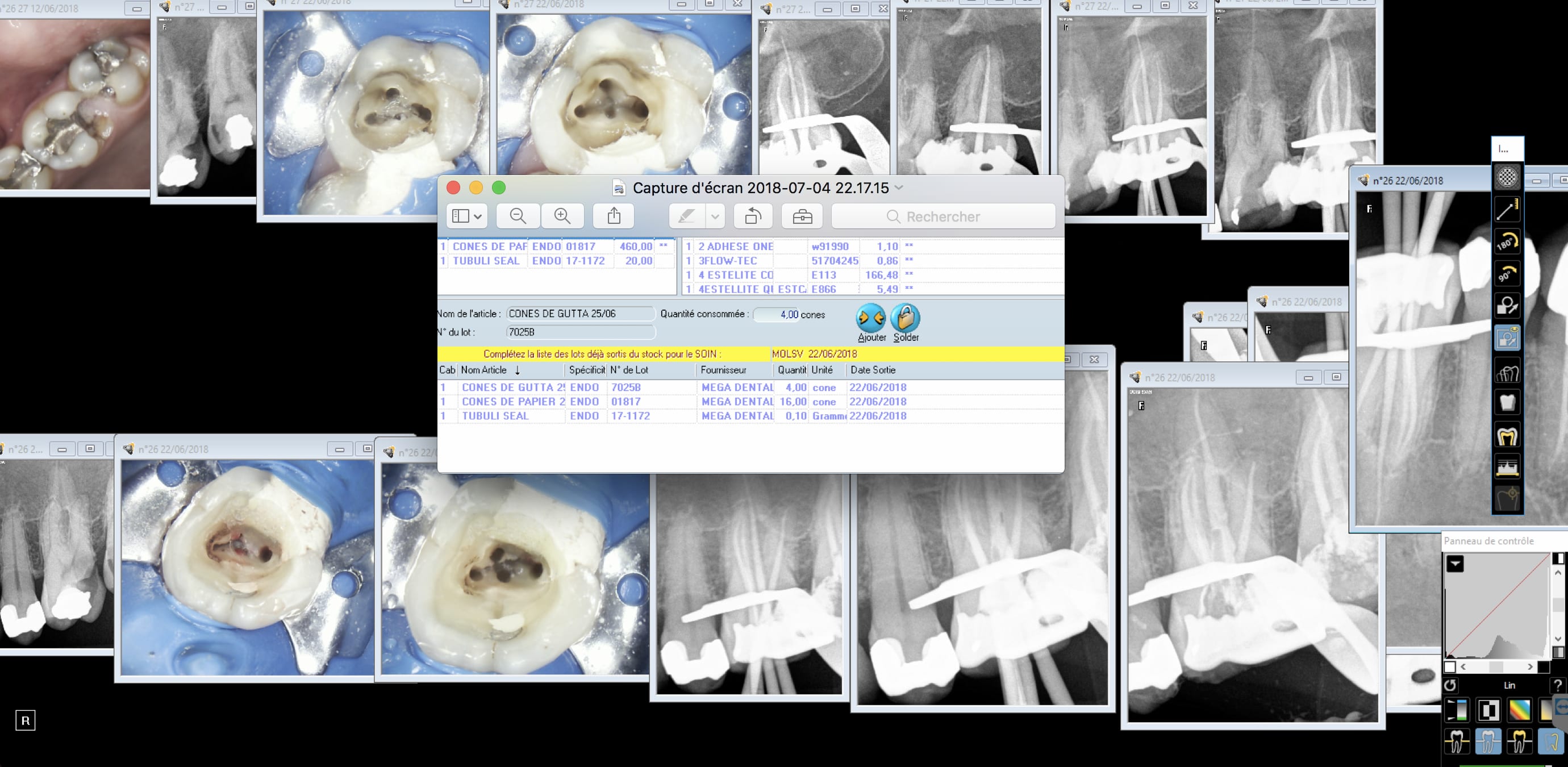Reset the contrast curve settings
1568x767 pixels.
pos(1450,685)
